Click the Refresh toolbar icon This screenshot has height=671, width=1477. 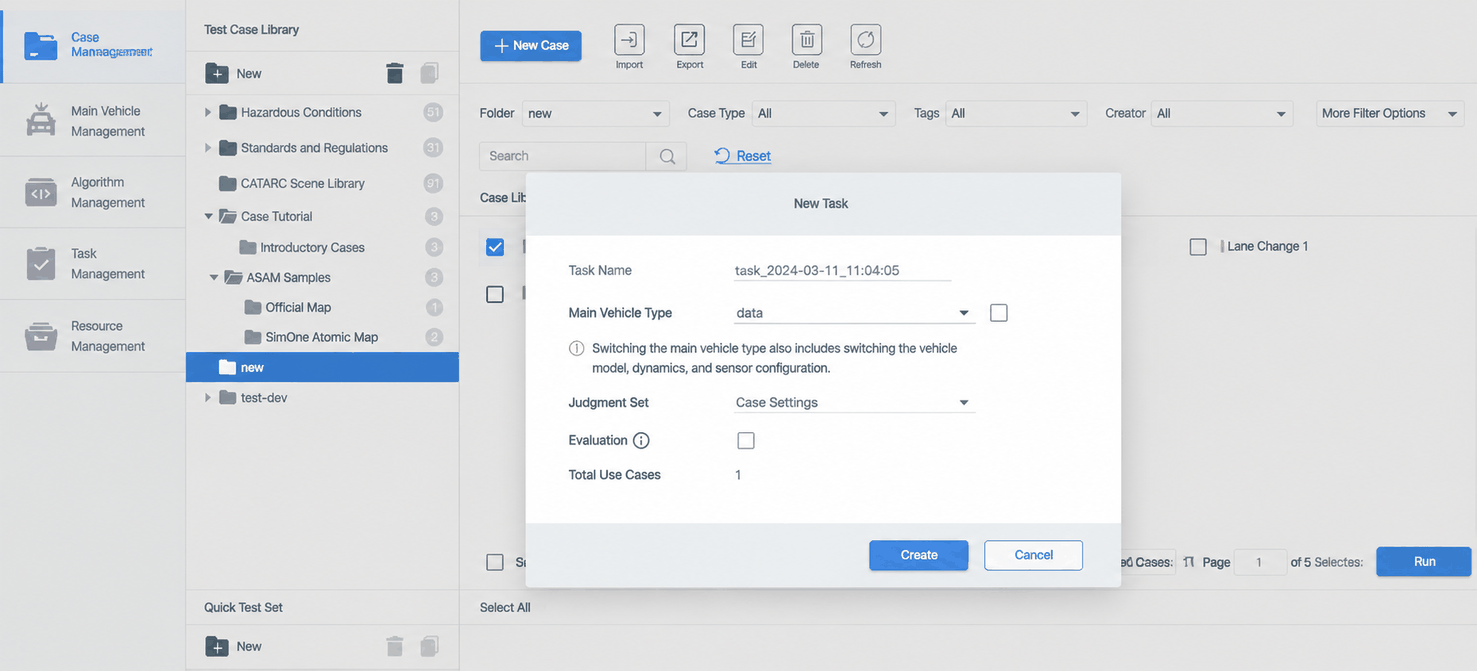coord(865,40)
